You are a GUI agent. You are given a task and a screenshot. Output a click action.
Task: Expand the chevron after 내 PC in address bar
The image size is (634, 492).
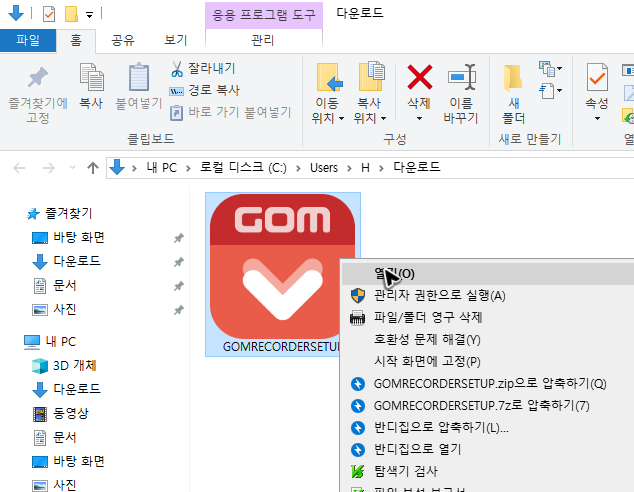tap(188, 168)
